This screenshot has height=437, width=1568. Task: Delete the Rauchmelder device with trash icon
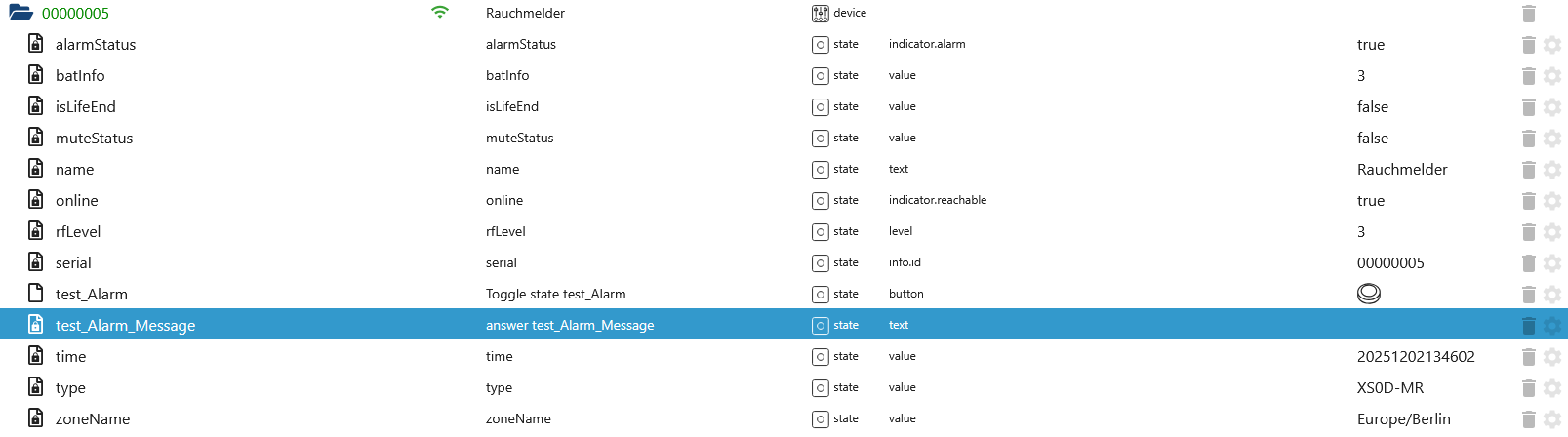(x=1529, y=14)
